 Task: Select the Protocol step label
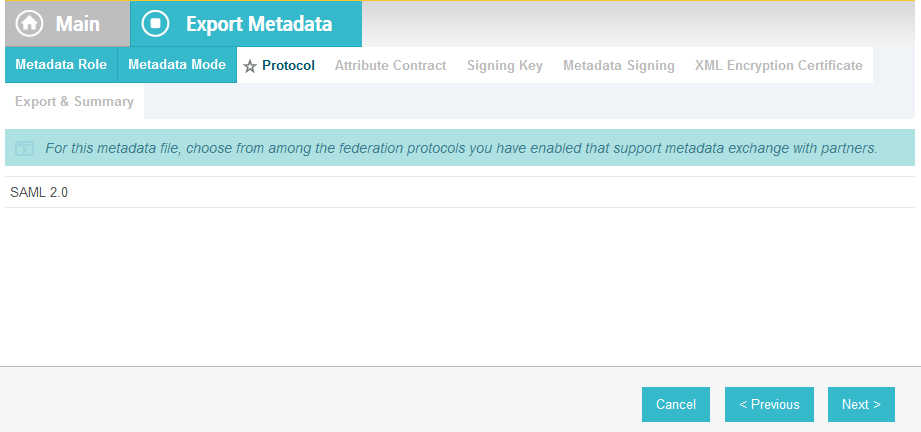pos(288,65)
